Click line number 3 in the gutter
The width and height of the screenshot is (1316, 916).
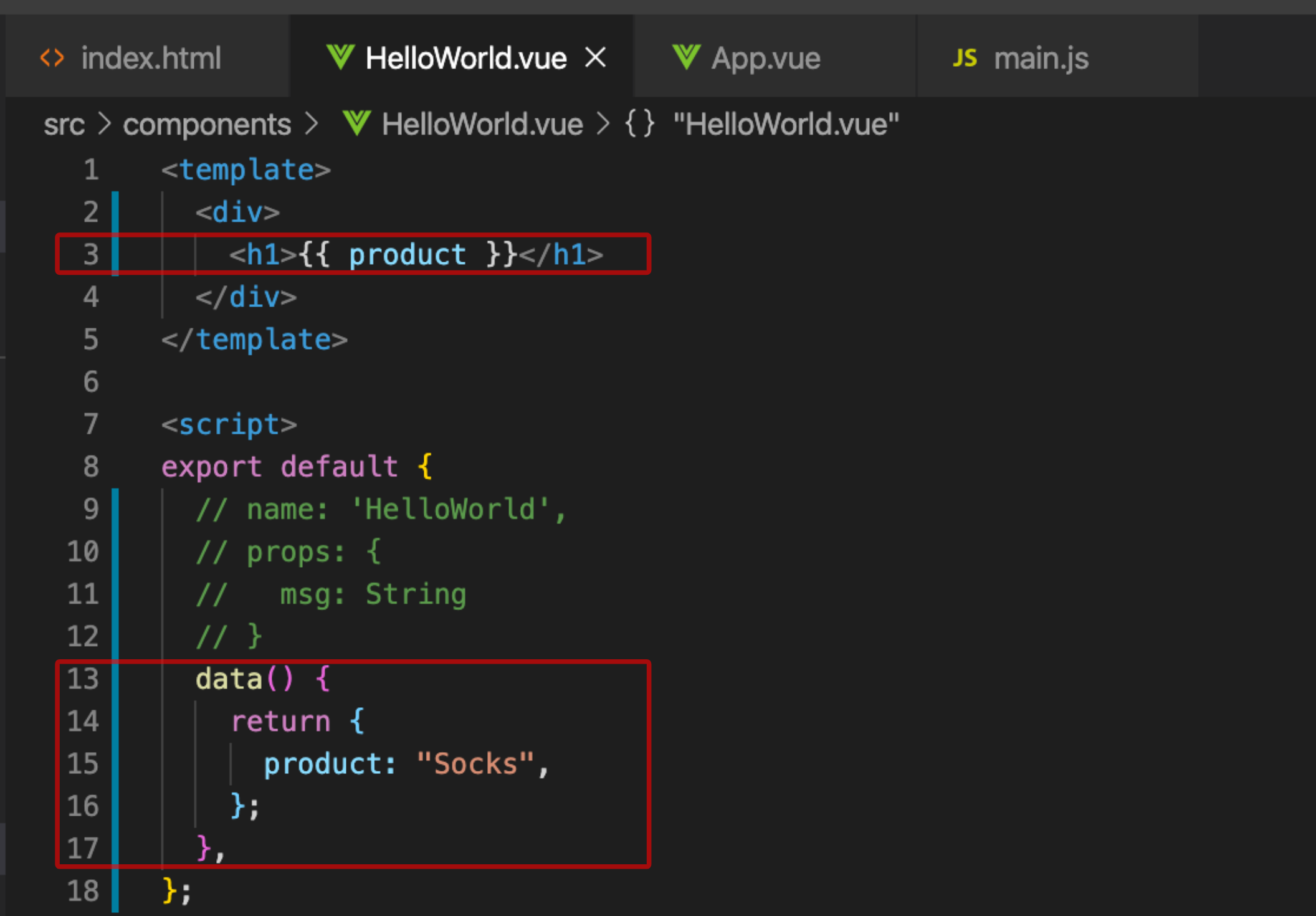click(91, 254)
